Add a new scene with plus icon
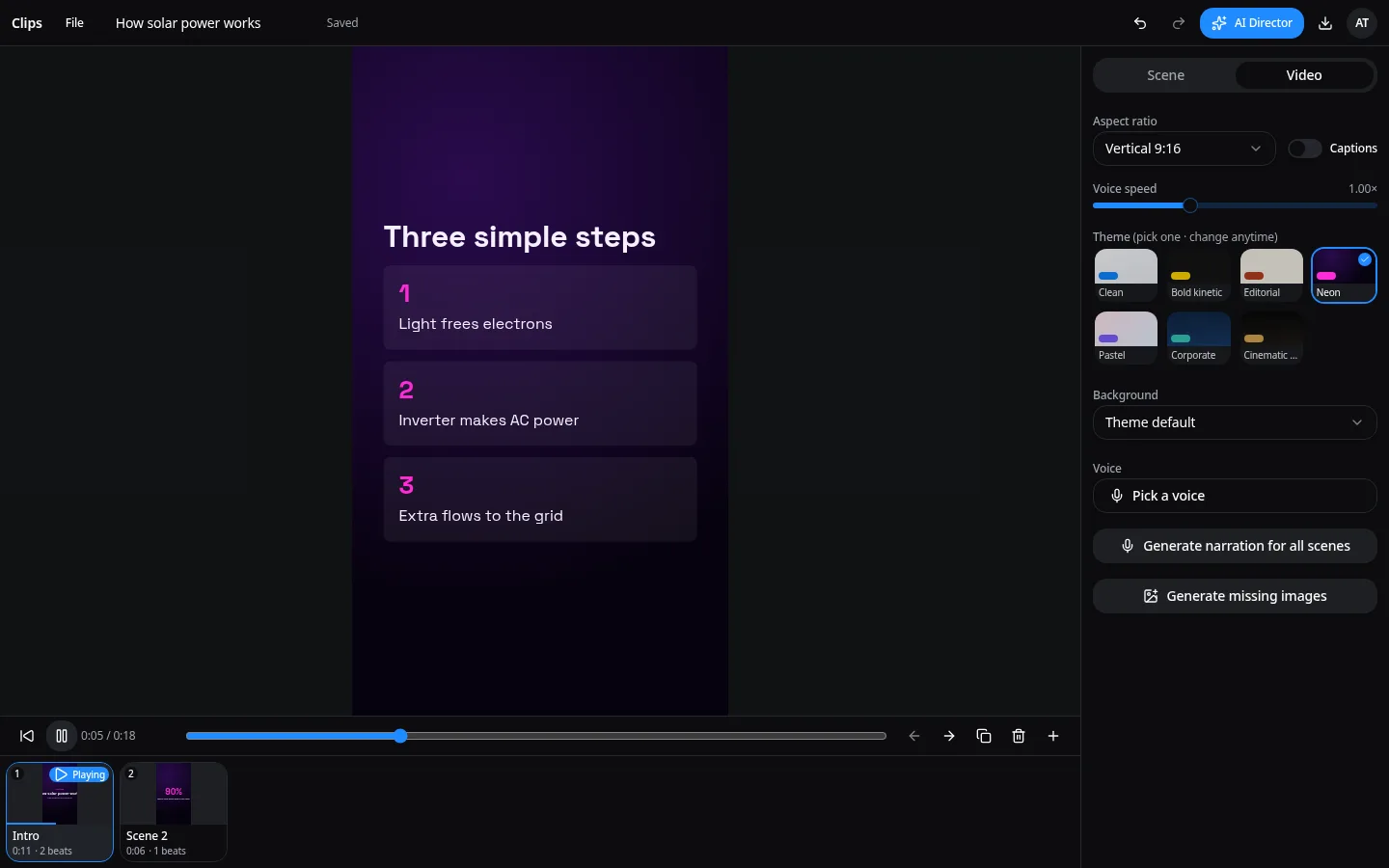The height and width of the screenshot is (868, 1389). [x=1053, y=736]
